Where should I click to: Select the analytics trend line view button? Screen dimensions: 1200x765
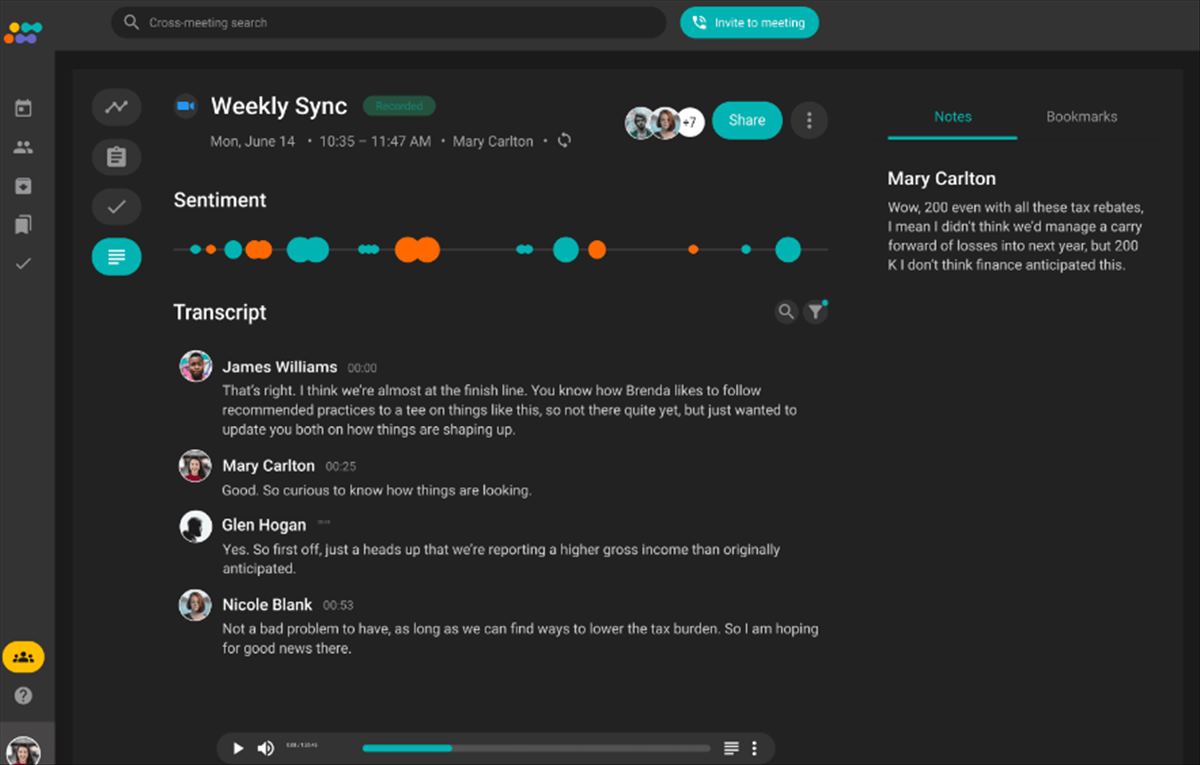tap(117, 107)
